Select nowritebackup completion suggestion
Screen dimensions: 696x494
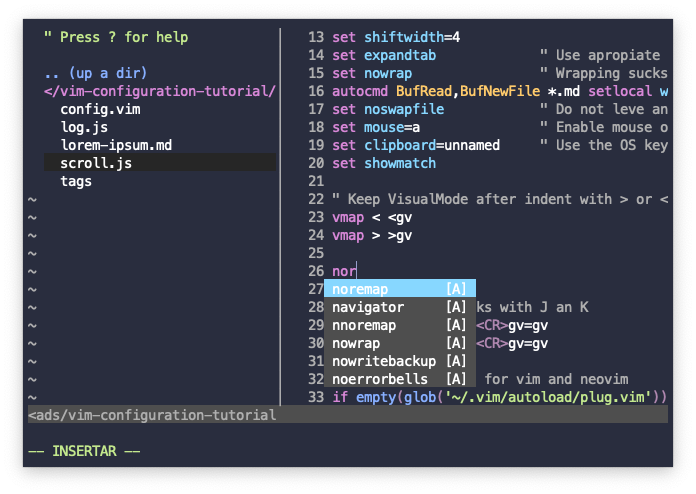point(400,361)
